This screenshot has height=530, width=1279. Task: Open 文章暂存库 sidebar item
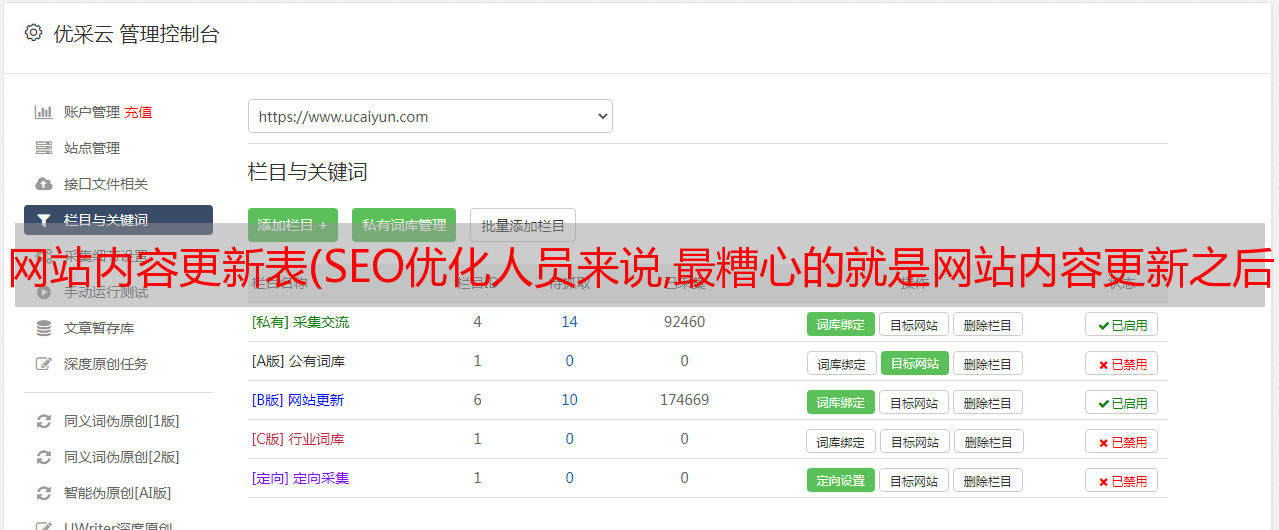[x=99, y=328]
